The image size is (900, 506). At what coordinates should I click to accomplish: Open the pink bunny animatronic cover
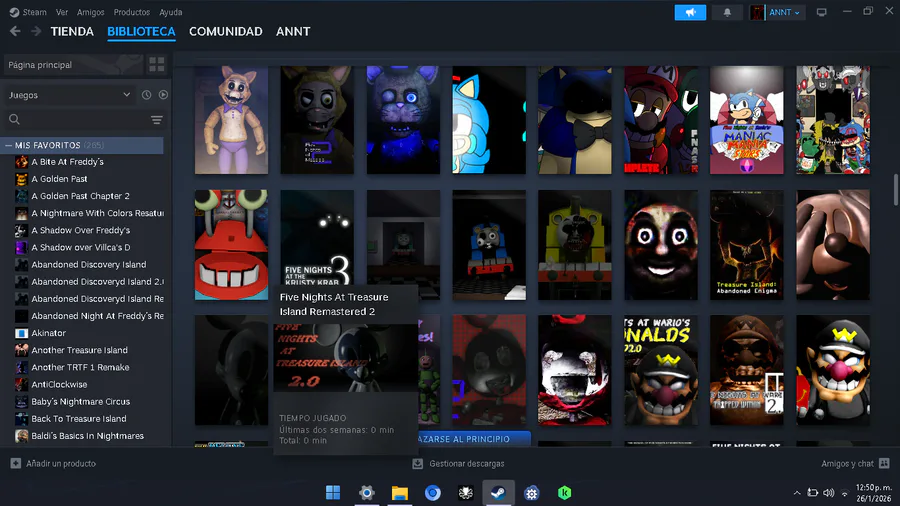pos(231,120)
